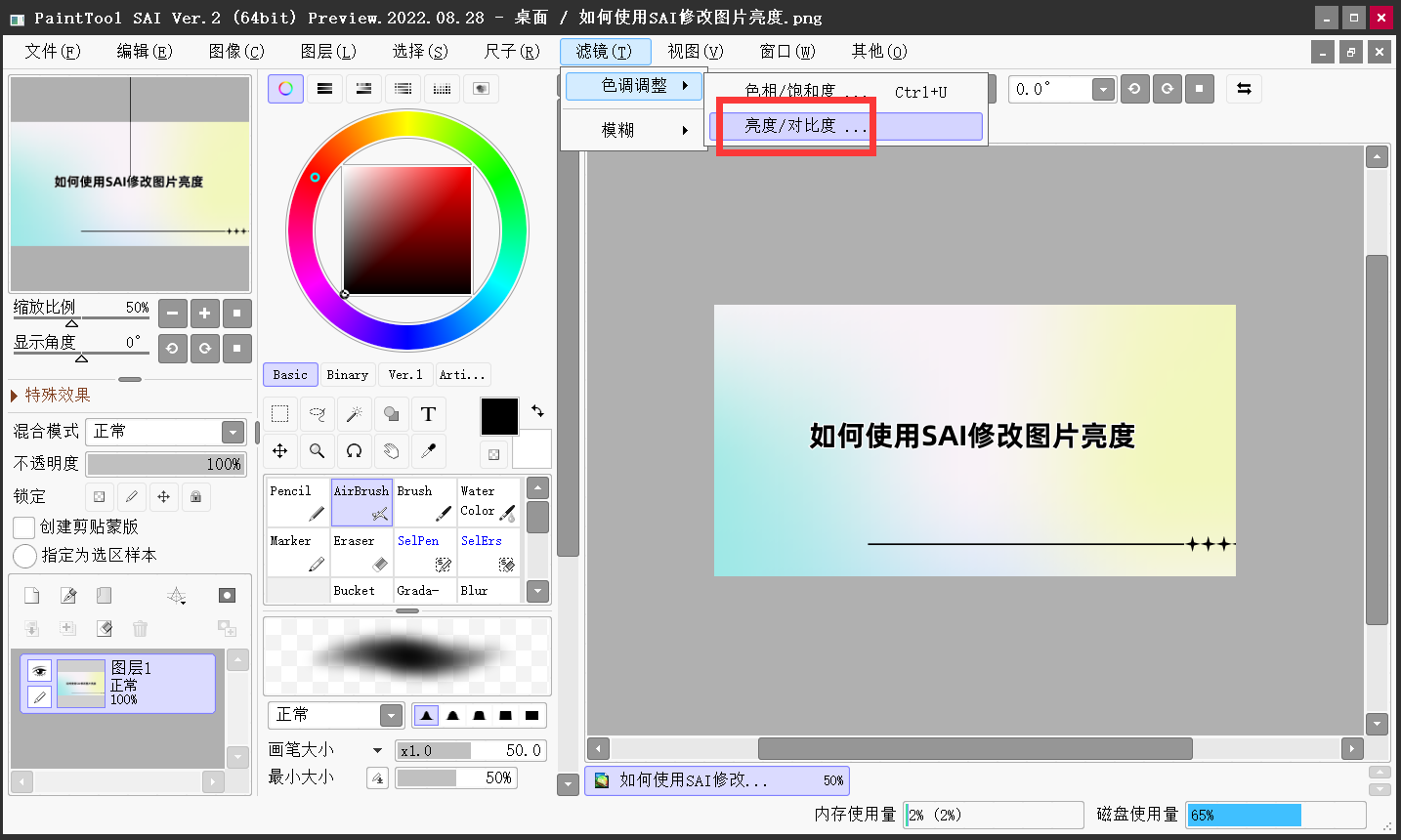1401x840 pixels.
Task: Open the 视图(V) menu
Action: [695, 51]
